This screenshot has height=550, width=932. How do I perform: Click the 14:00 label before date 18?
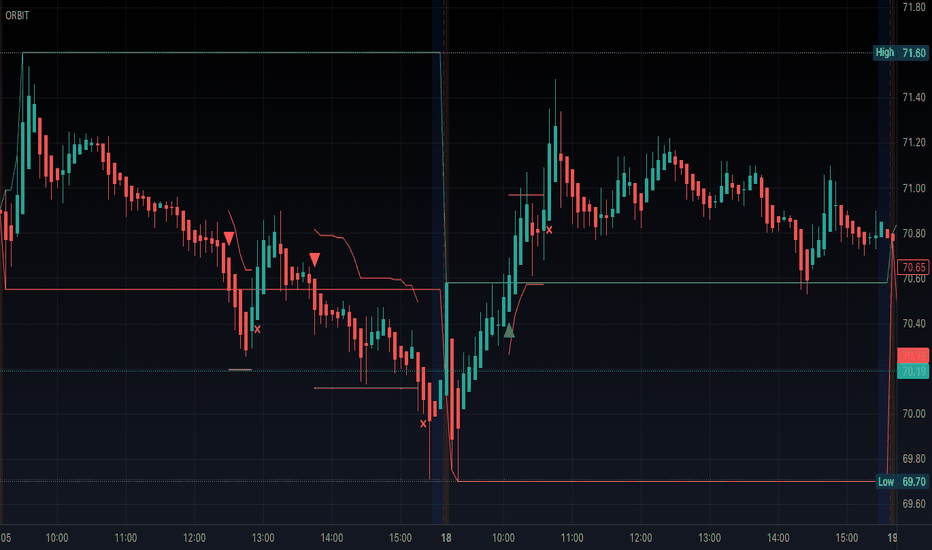click(x=332, y=538)
